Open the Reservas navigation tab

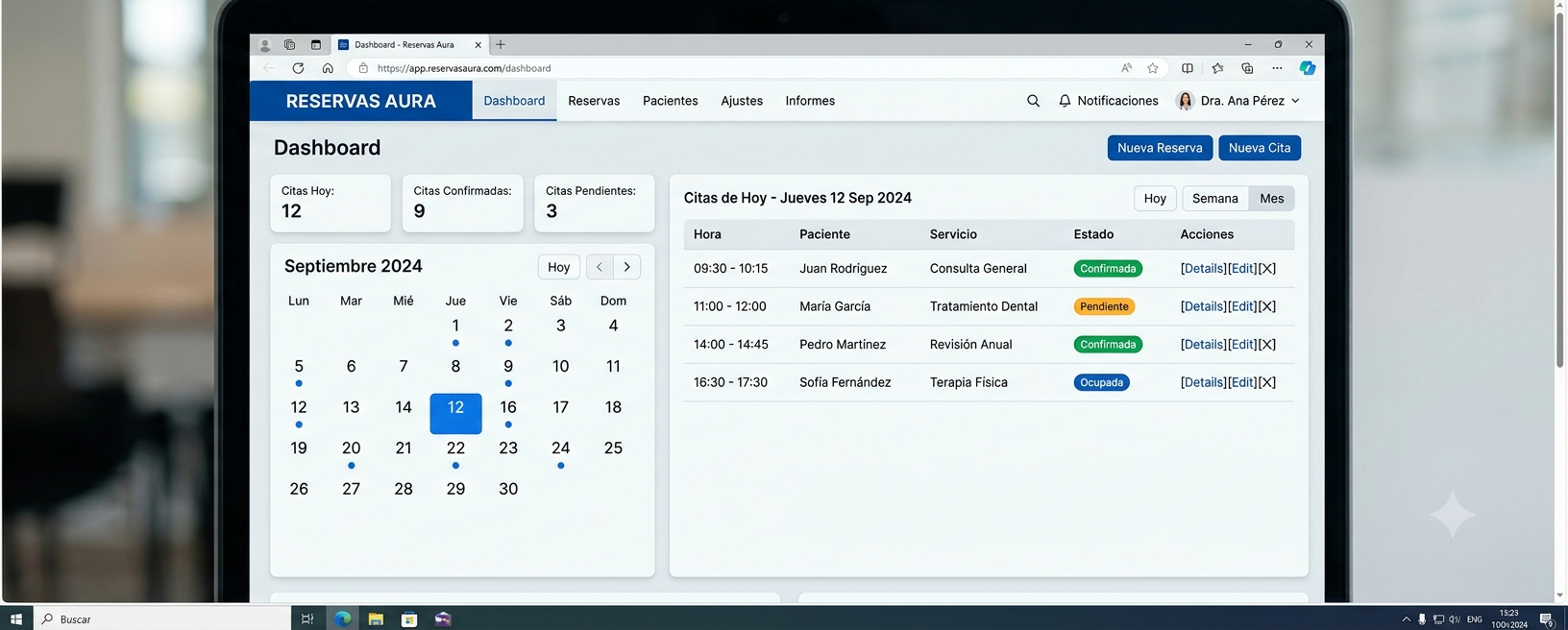594,101
